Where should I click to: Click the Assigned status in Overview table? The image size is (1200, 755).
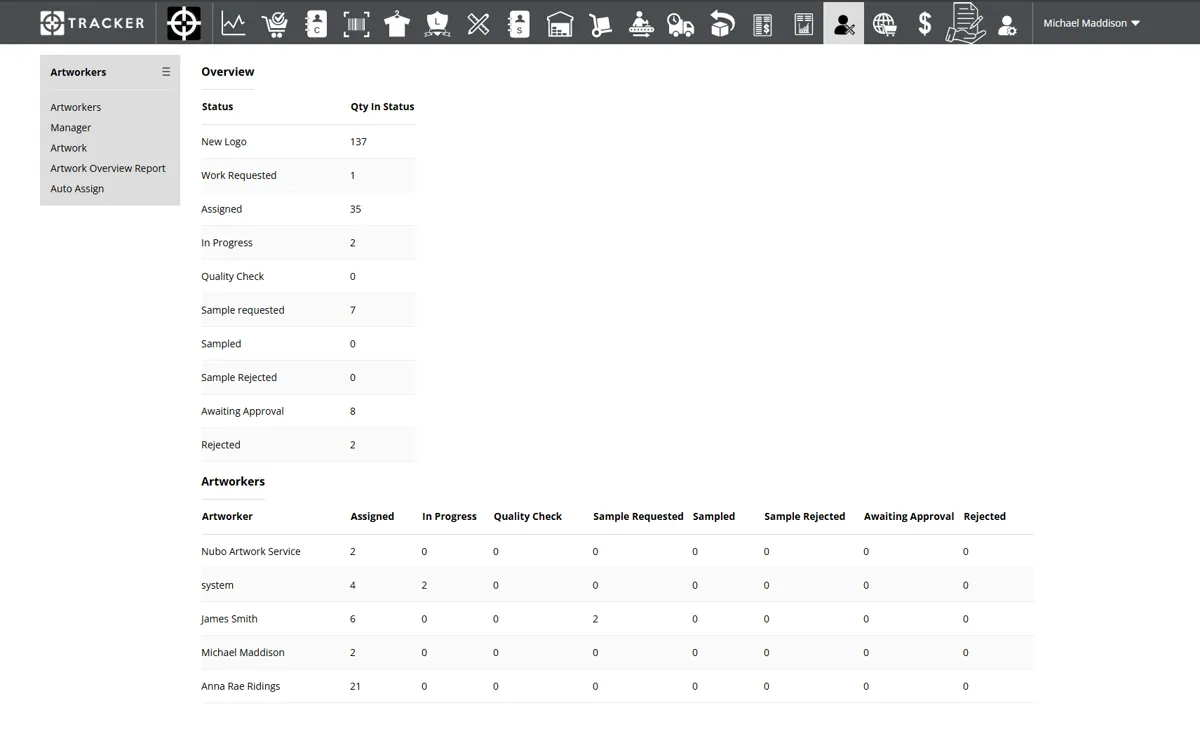pos(222,209)
